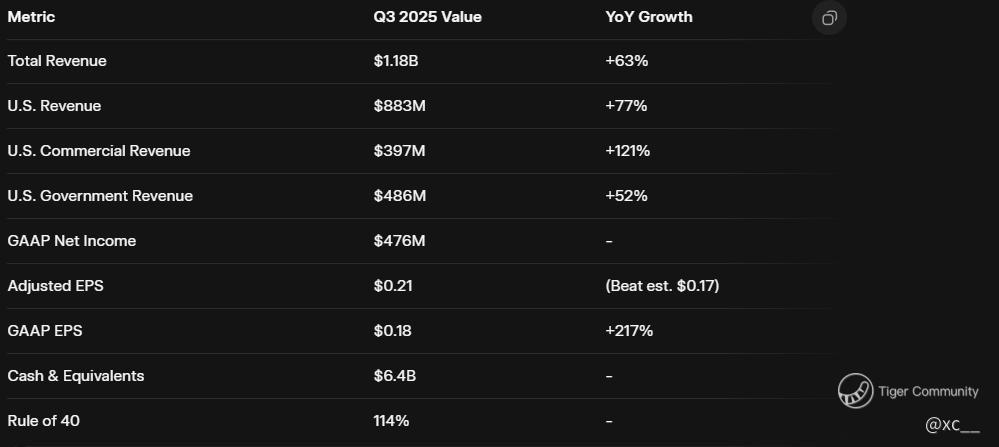The width and height of the screenshot is (999, 447).
Task: Click the Beat est. $0.17 cell
Action: 662,286
